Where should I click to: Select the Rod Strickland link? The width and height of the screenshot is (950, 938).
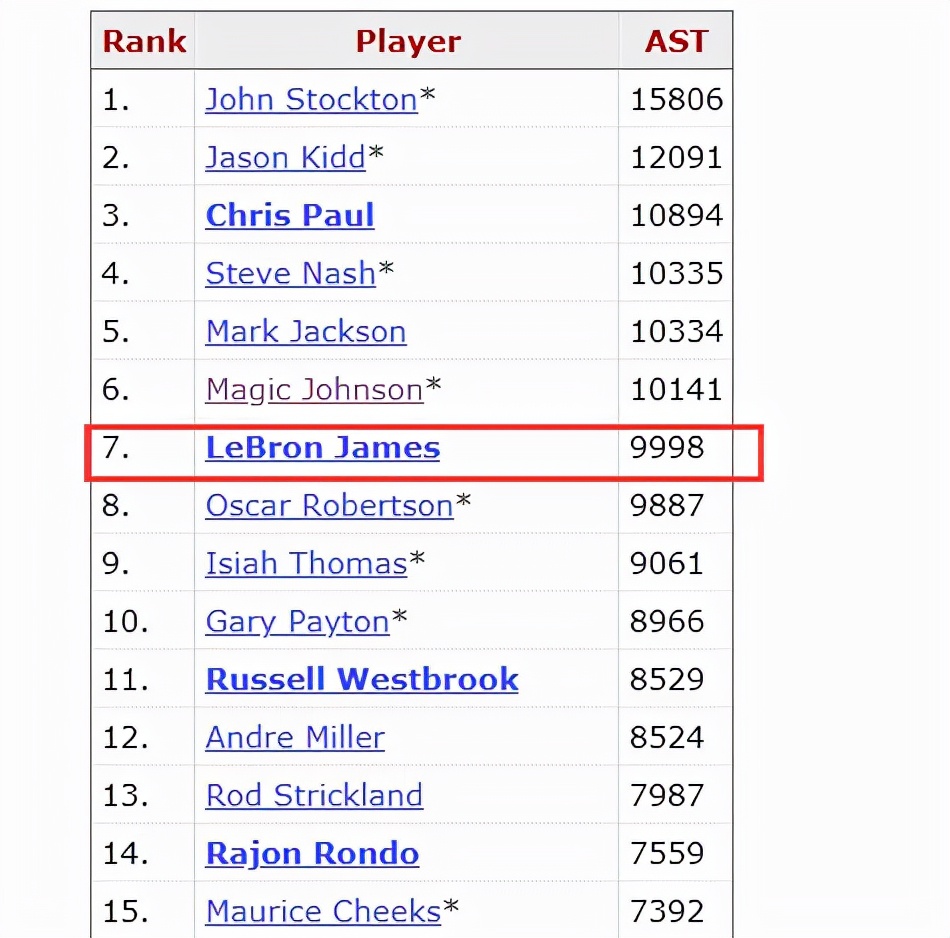pos(314,795)
